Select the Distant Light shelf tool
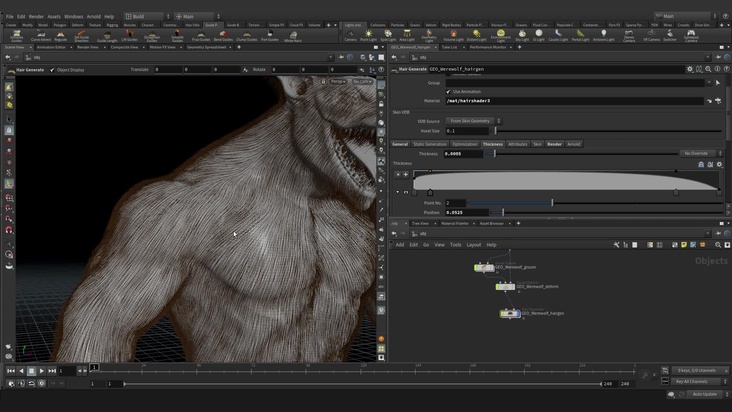 pos(475,35)
